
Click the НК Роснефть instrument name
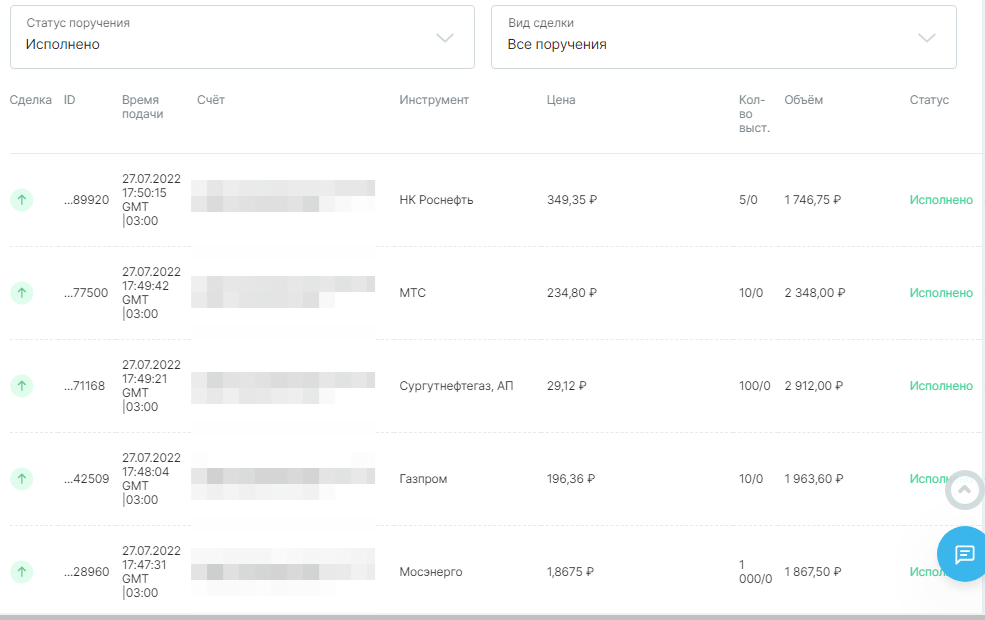click(x=436, y=200)
